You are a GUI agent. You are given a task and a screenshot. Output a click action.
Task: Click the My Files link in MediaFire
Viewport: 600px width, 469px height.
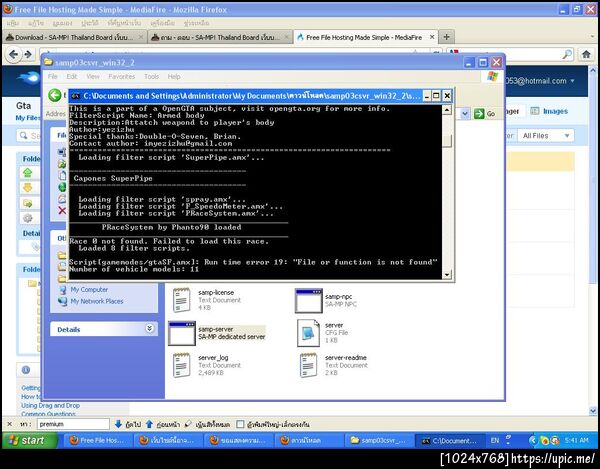[28, 117]
